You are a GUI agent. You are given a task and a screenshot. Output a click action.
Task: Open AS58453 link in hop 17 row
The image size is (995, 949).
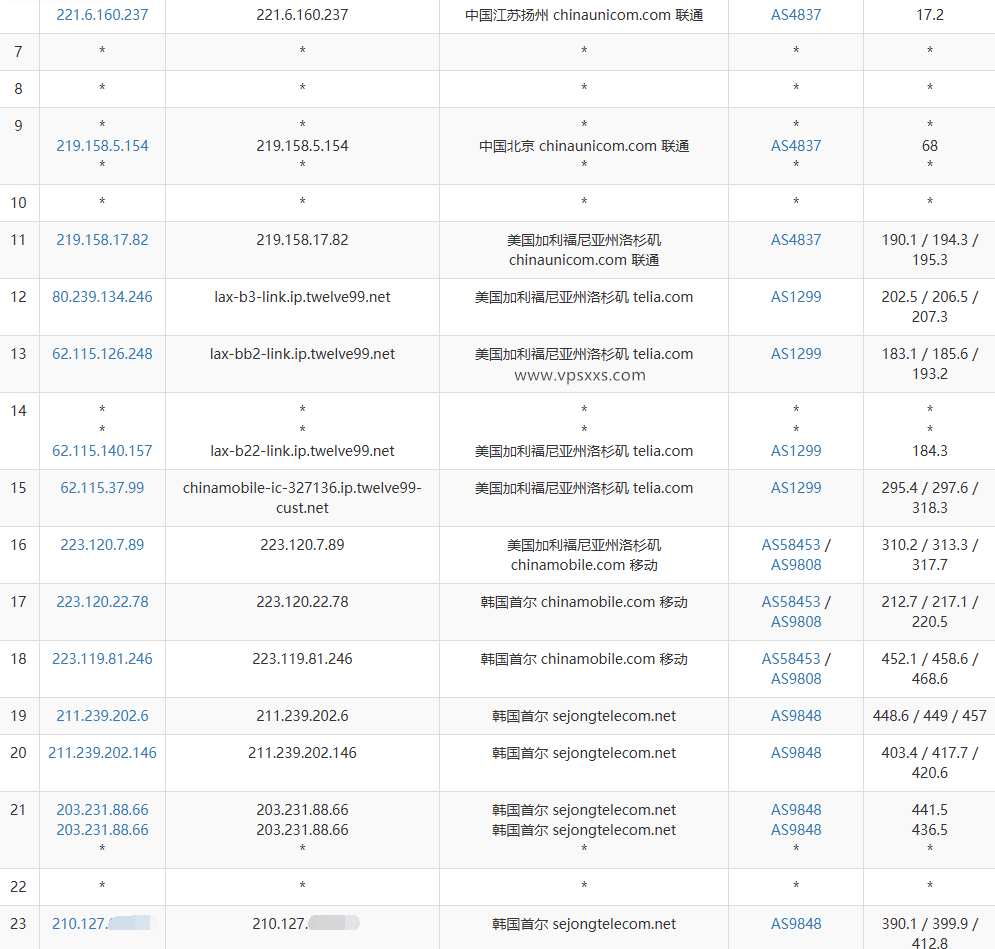click(791, 602)
